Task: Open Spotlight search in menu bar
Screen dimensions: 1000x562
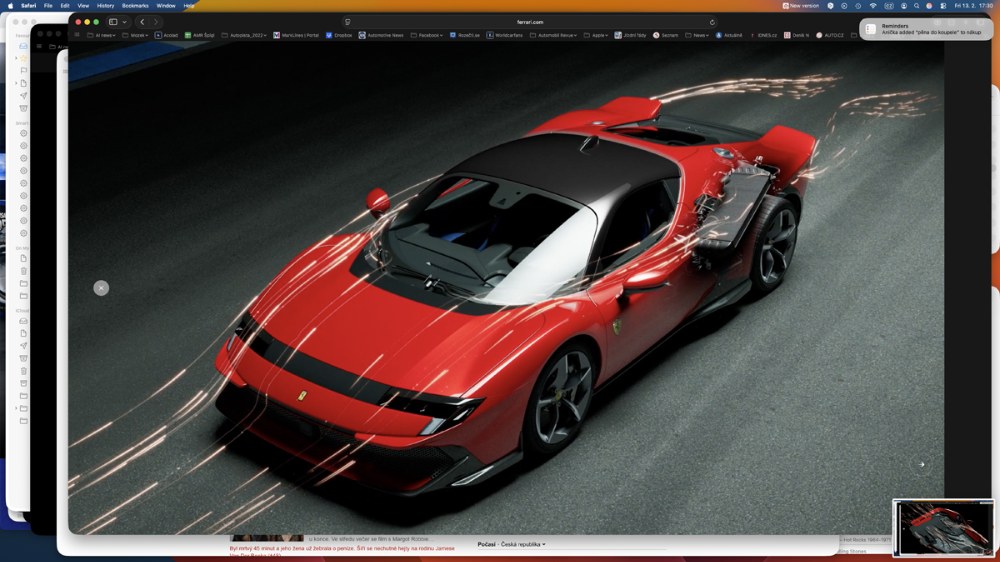Action: [915, 6]
